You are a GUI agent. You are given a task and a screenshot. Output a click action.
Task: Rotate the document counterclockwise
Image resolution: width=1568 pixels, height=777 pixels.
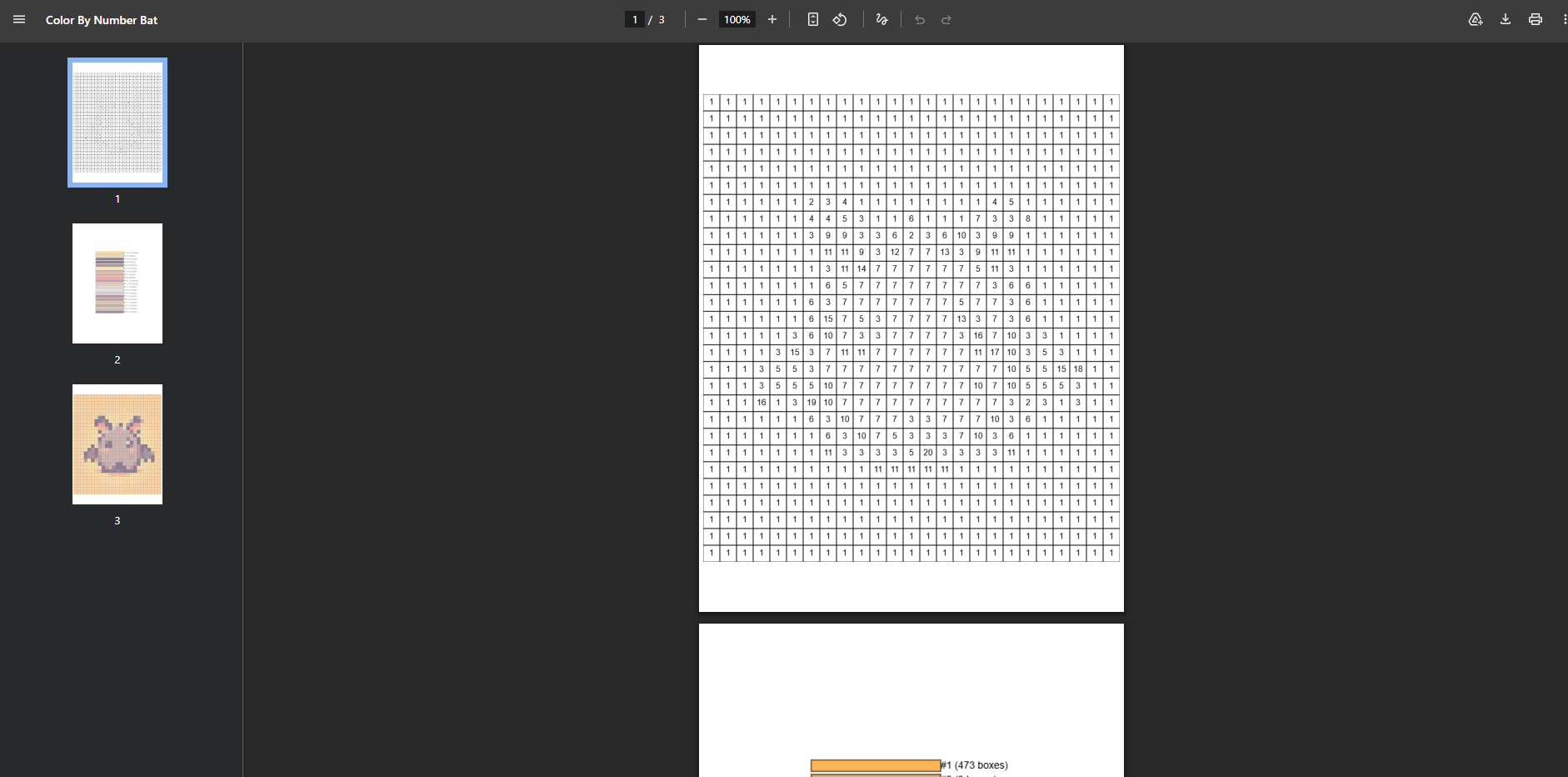coord(840,20)
